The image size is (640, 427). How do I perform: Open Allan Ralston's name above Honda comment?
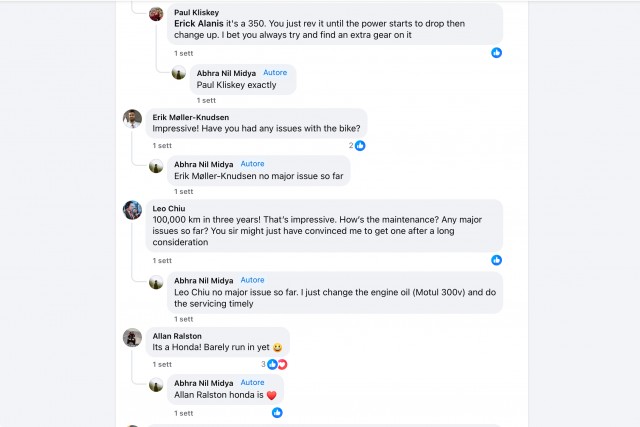pos(176,336)
